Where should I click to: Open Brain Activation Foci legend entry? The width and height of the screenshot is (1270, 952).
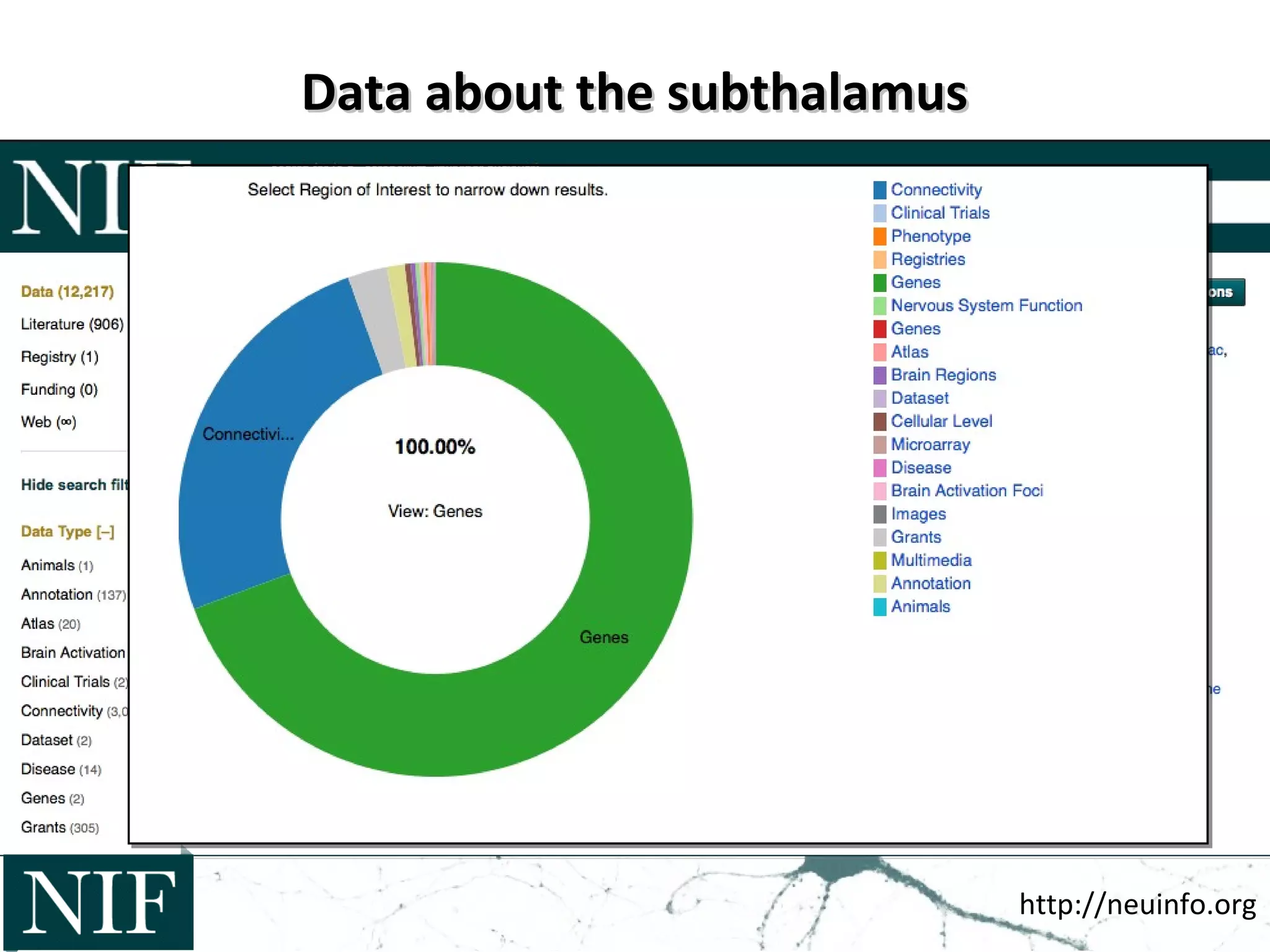click(967, 491)
